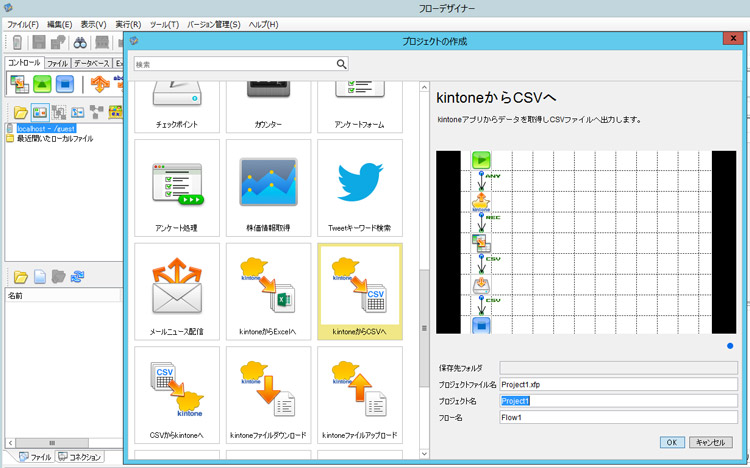Choose the カウンター template

coord(268,107)
